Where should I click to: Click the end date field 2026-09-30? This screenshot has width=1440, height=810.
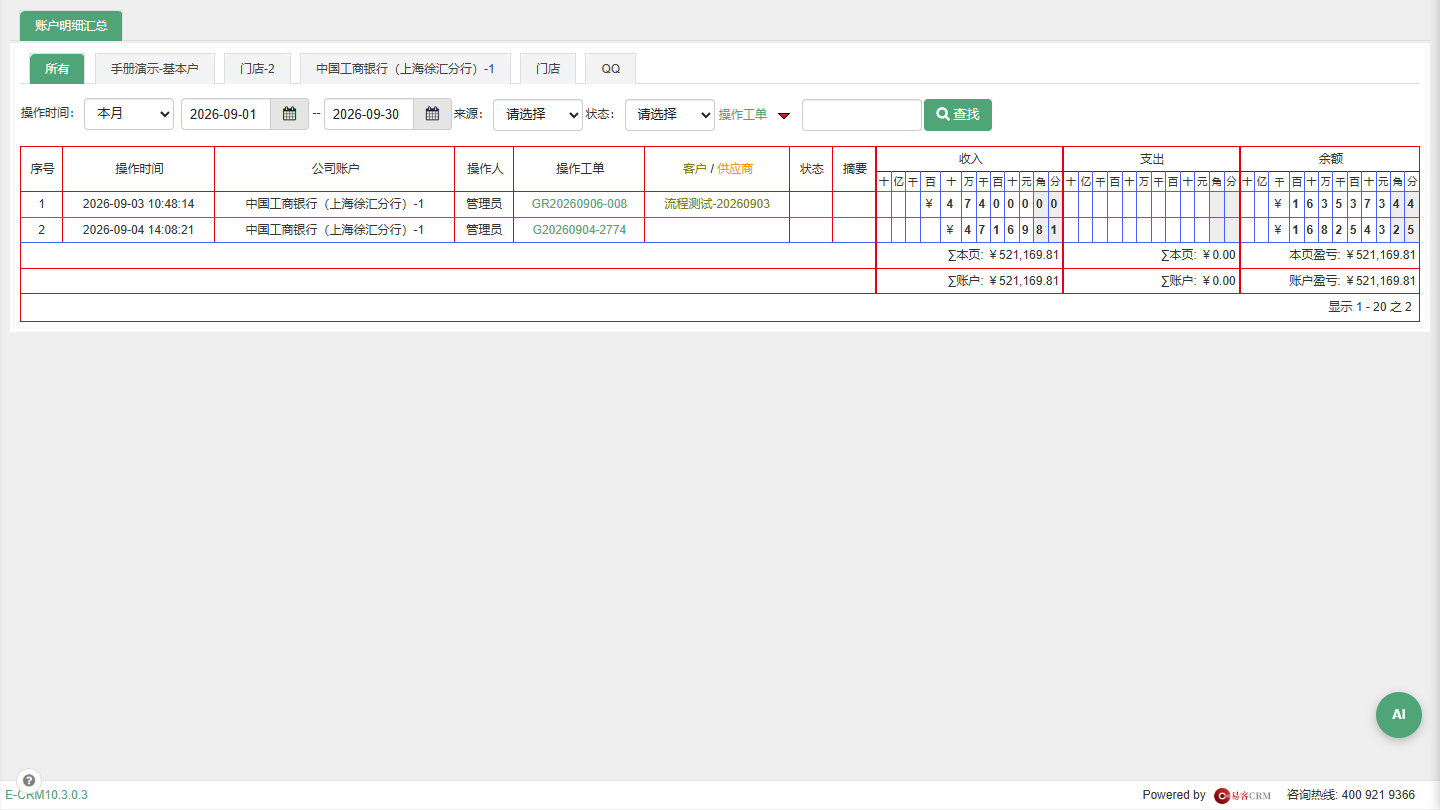(369, 114)
